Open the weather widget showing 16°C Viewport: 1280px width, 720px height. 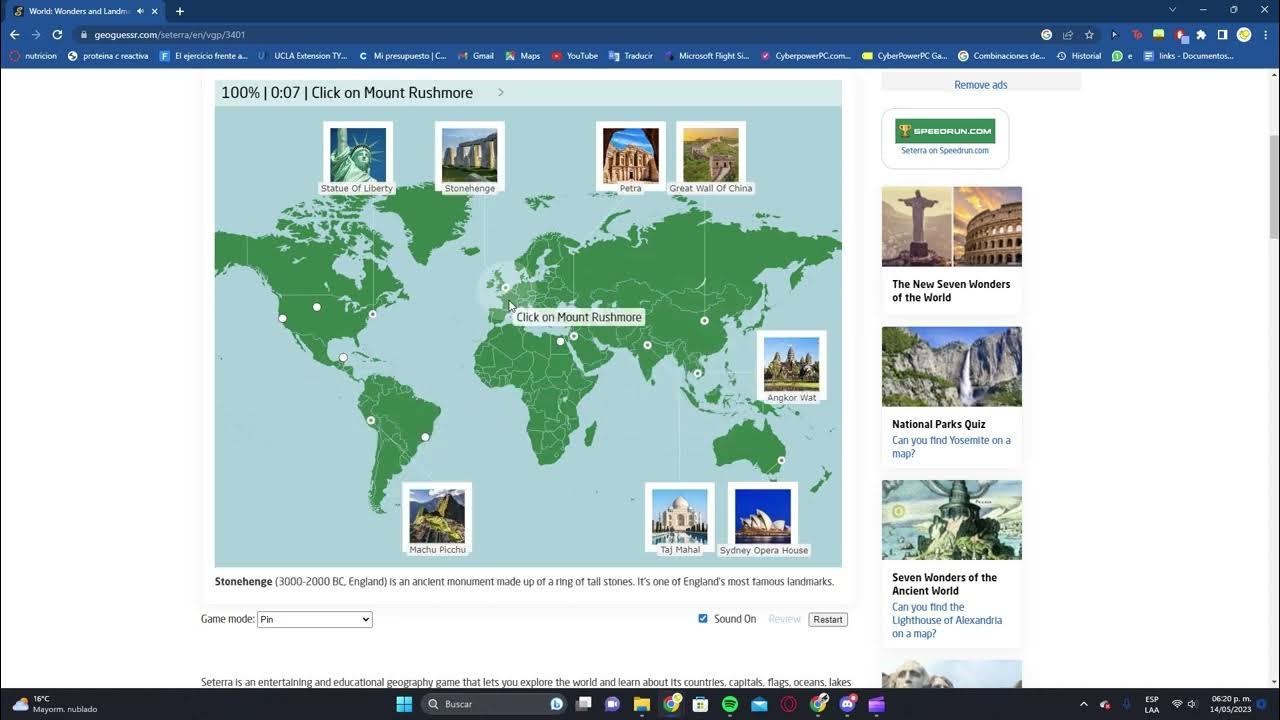[x=55, y=704]
